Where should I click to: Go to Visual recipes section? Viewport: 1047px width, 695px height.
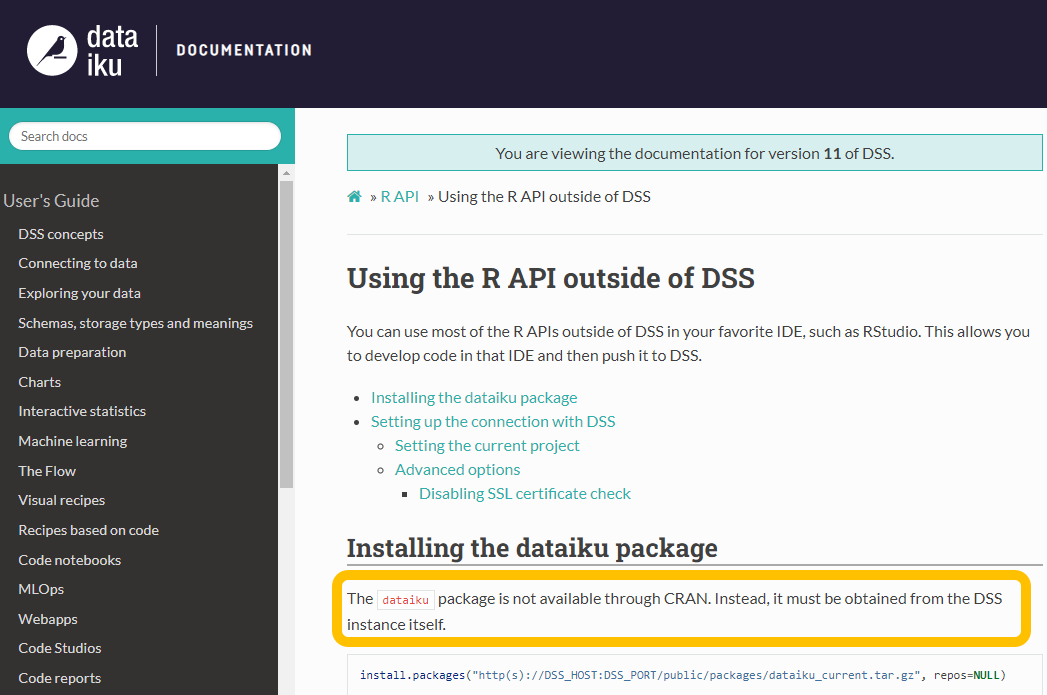click(61, 500)
